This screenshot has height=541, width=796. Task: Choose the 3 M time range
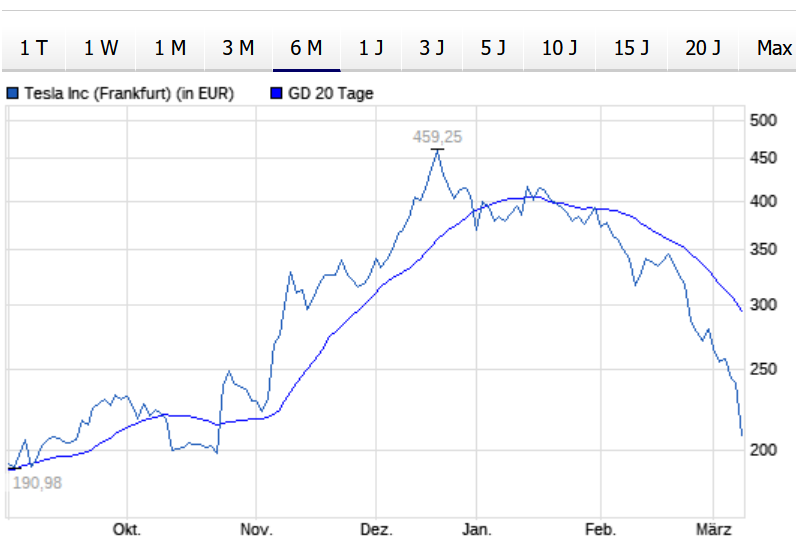tap(239, 49)
